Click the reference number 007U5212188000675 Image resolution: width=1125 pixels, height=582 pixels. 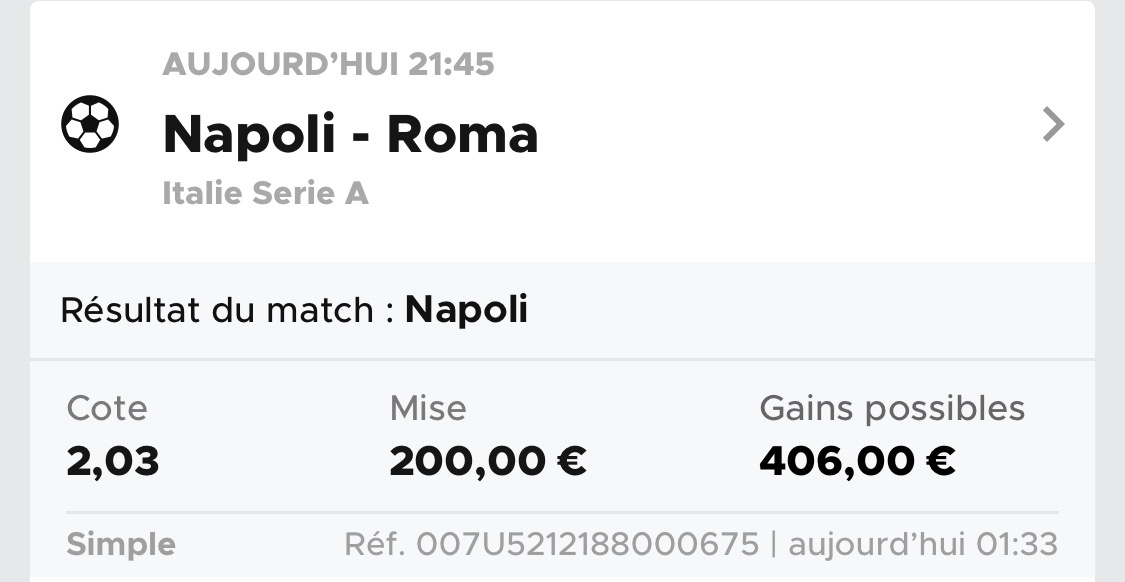588,545
